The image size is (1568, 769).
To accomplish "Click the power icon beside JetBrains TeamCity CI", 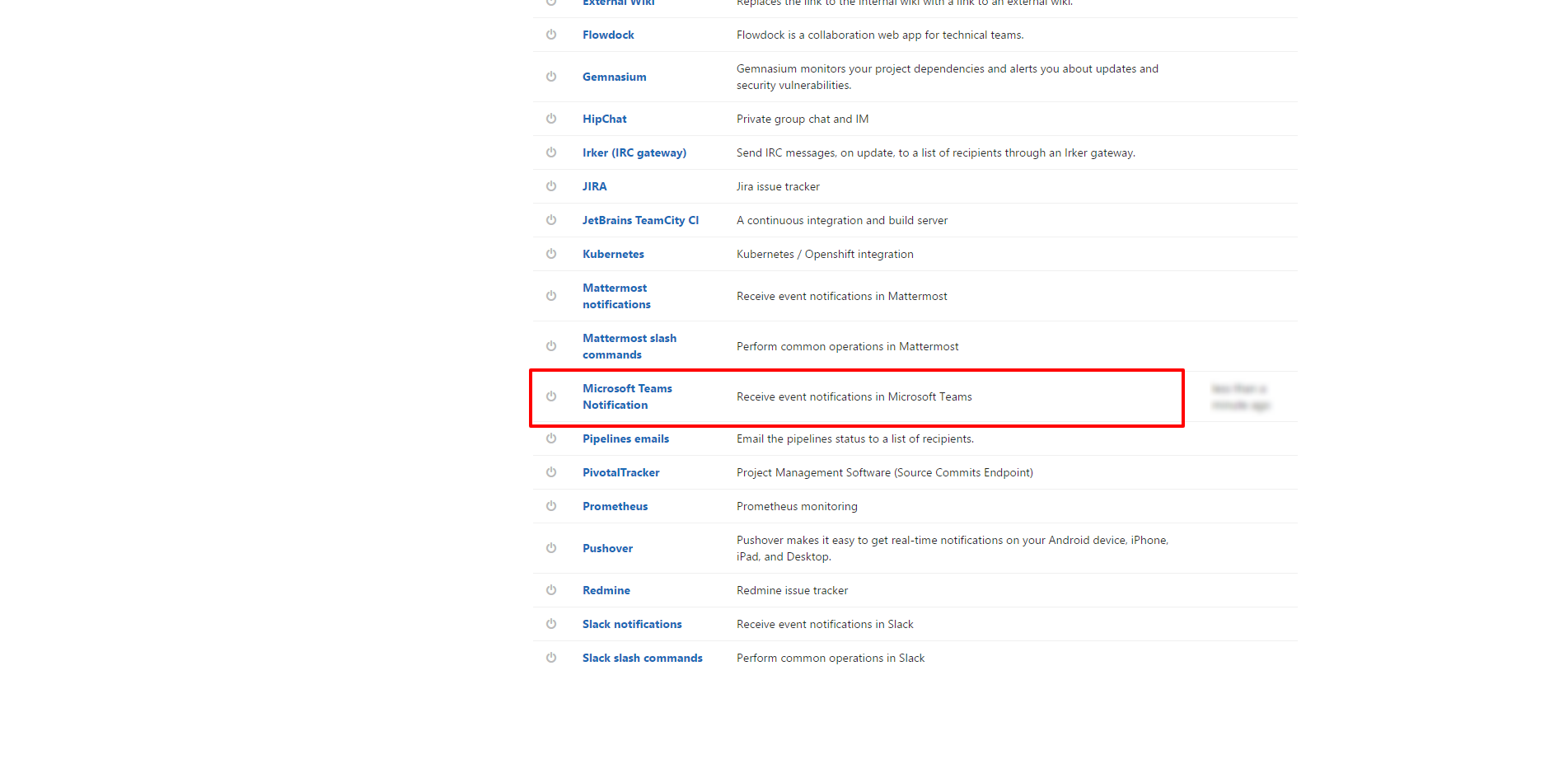I will tap(551, 220).
